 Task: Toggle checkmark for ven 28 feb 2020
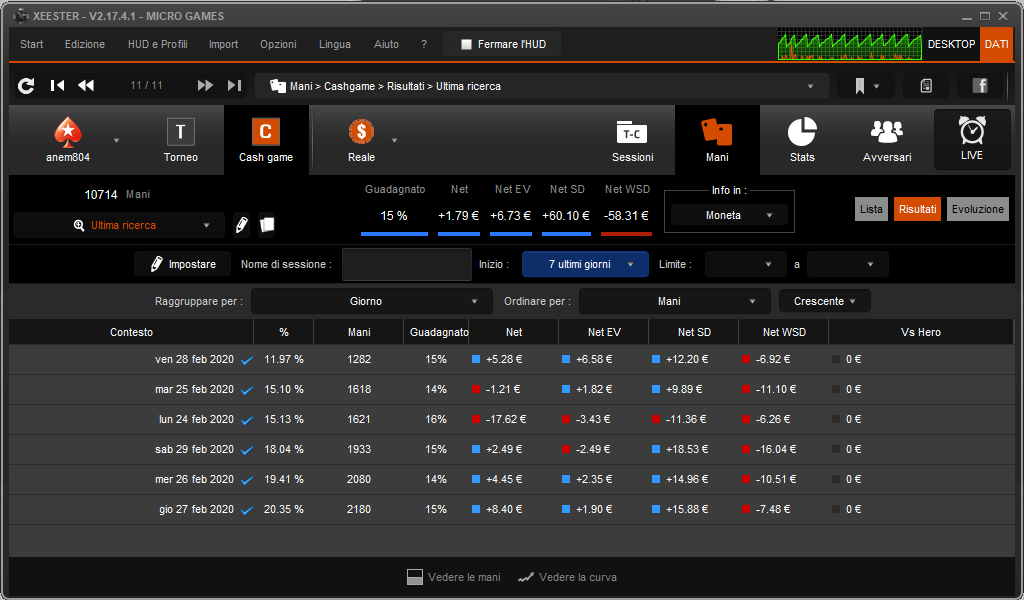pos(247,360)
